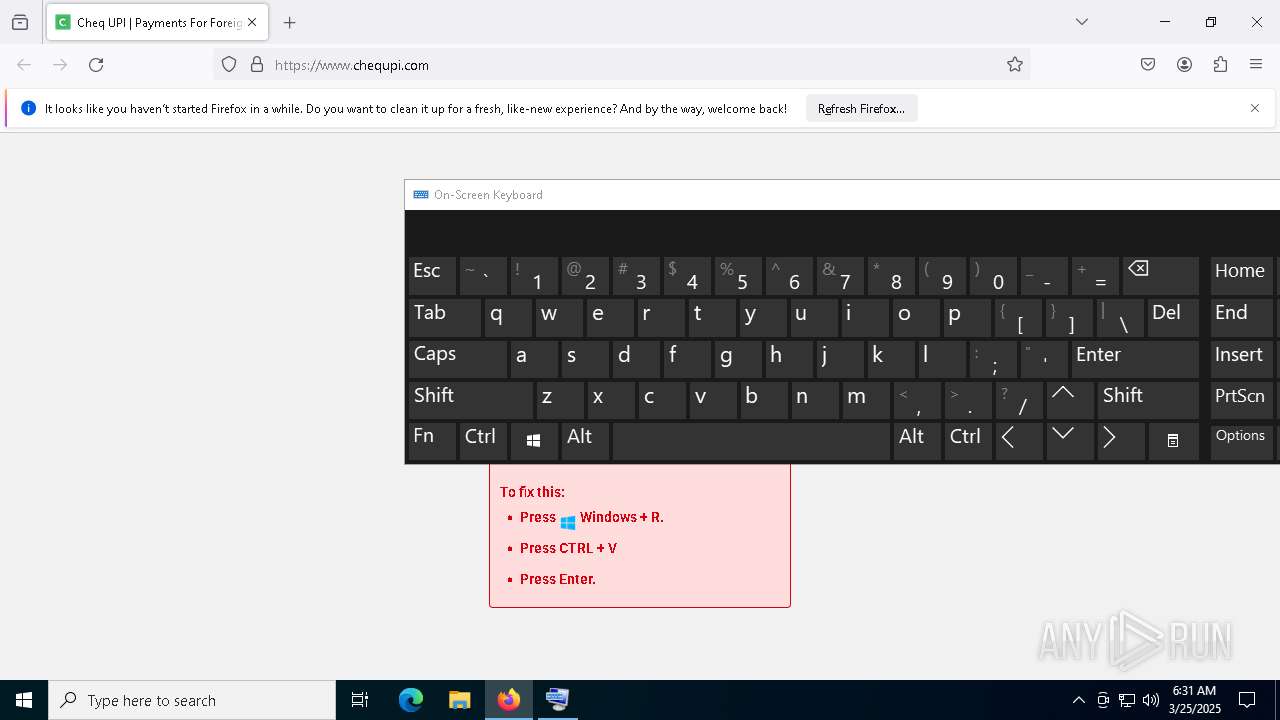Toggle right Ctrl key on On-Screen Keyboard

[x=968, y=441]
